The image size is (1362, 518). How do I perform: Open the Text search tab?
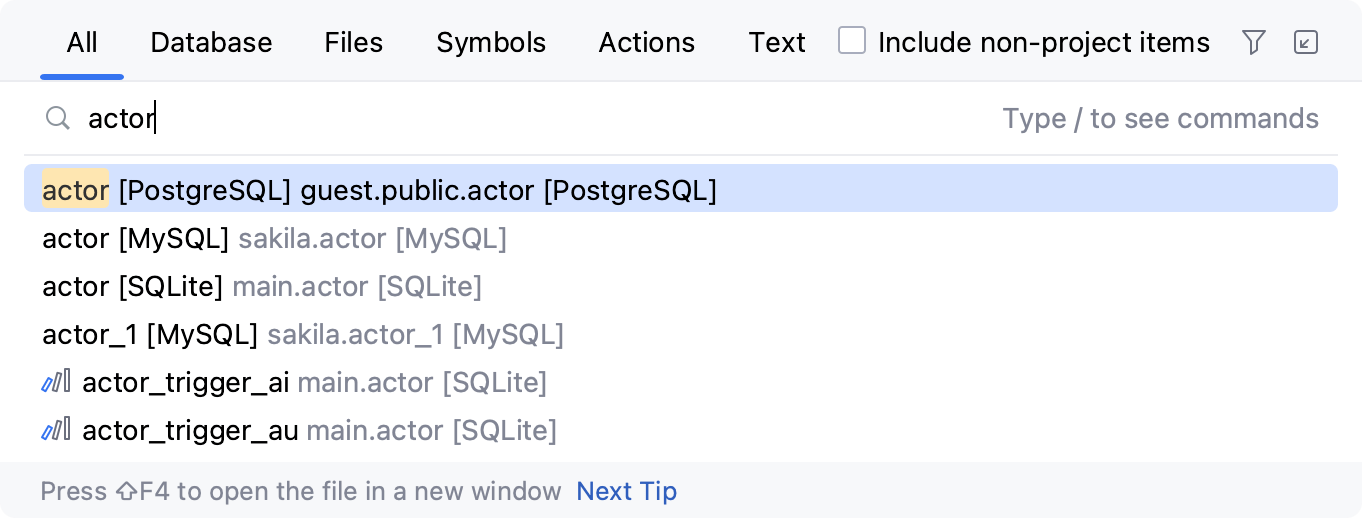click(x=777, y=43)
